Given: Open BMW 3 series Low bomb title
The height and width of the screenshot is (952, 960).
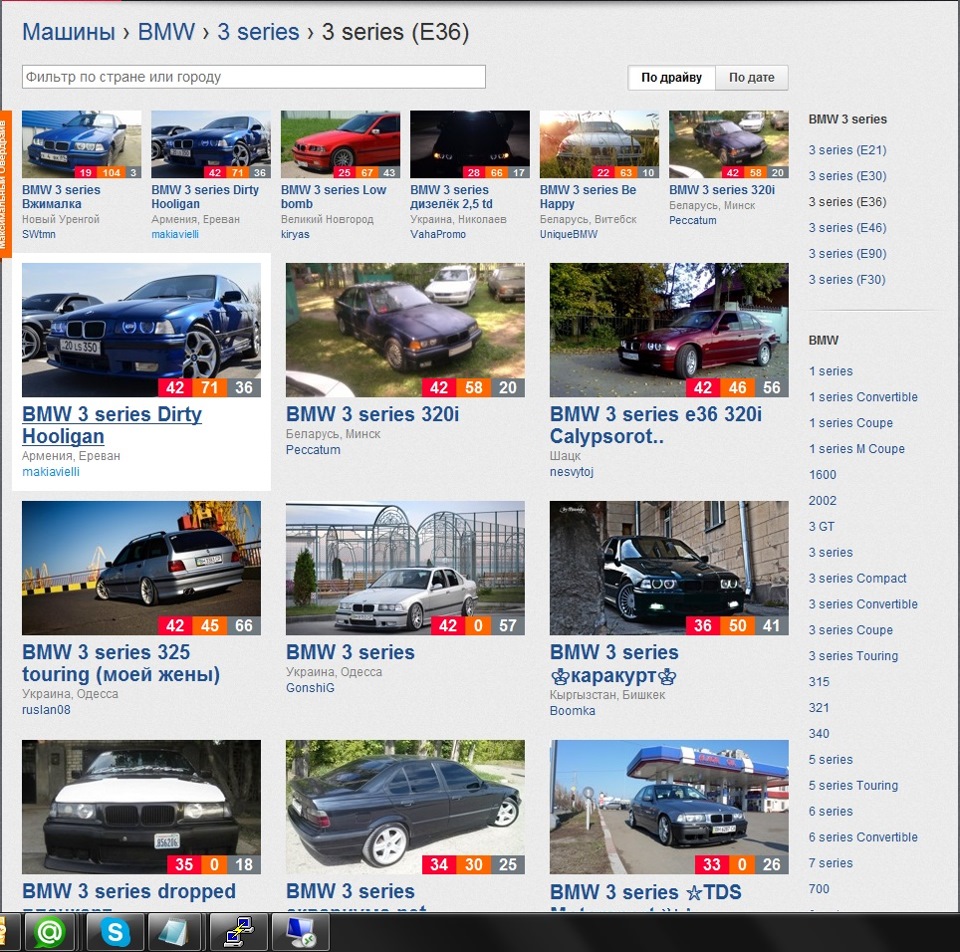Looking at the screenshot, I should 334,197.
